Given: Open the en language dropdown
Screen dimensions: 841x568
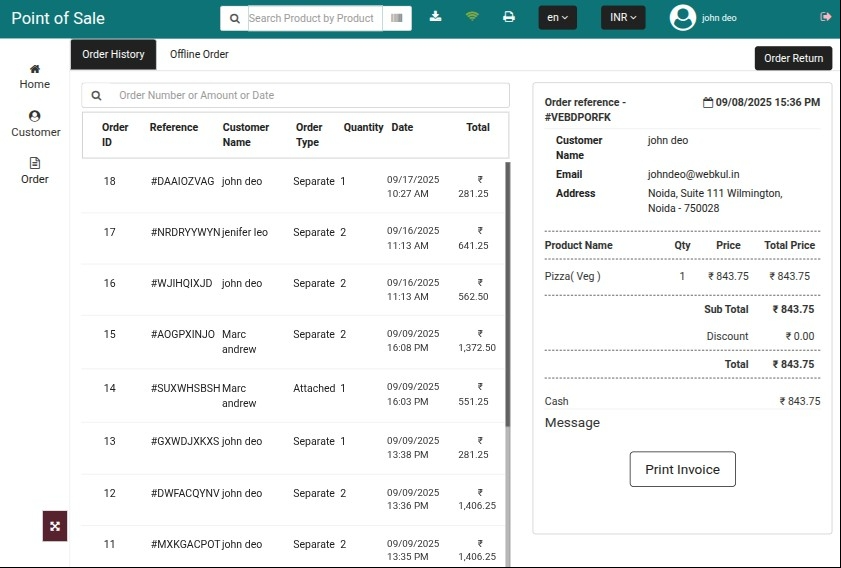Looking at the screenshot, I should click(557, 18).
